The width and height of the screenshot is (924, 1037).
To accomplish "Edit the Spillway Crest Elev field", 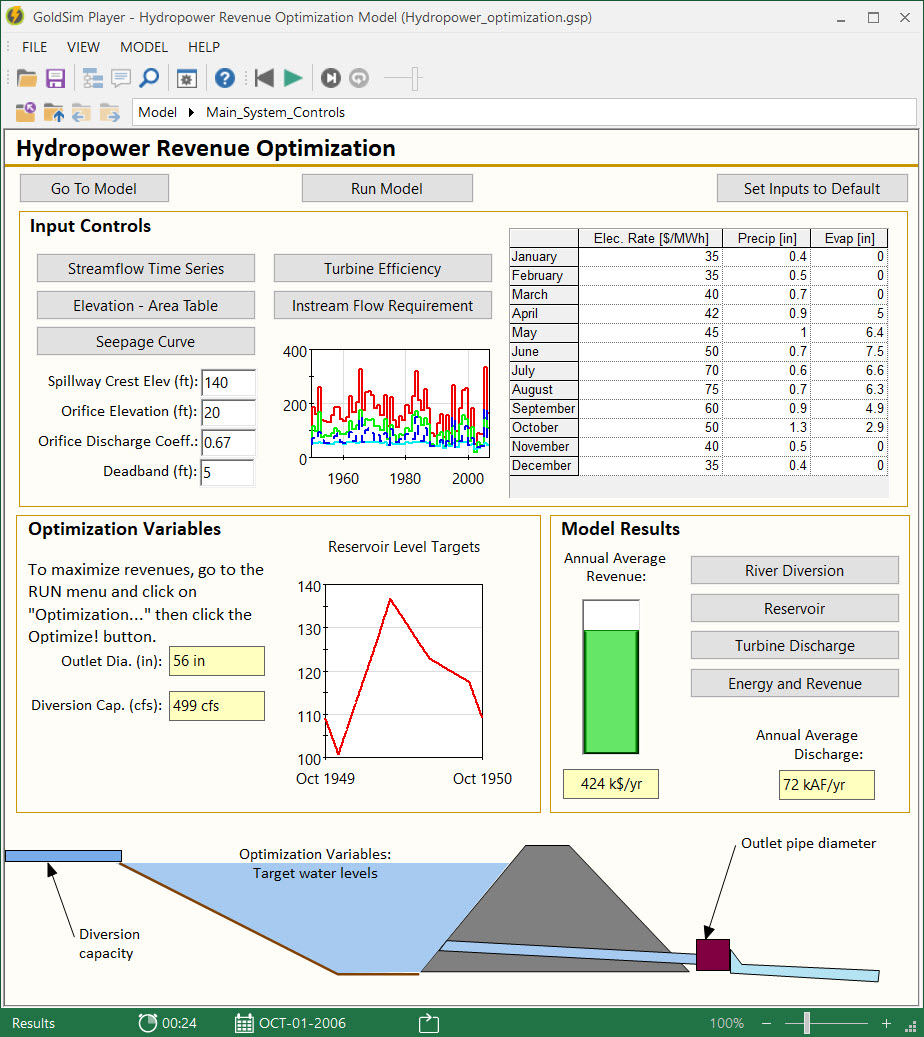I will point(228,382).
